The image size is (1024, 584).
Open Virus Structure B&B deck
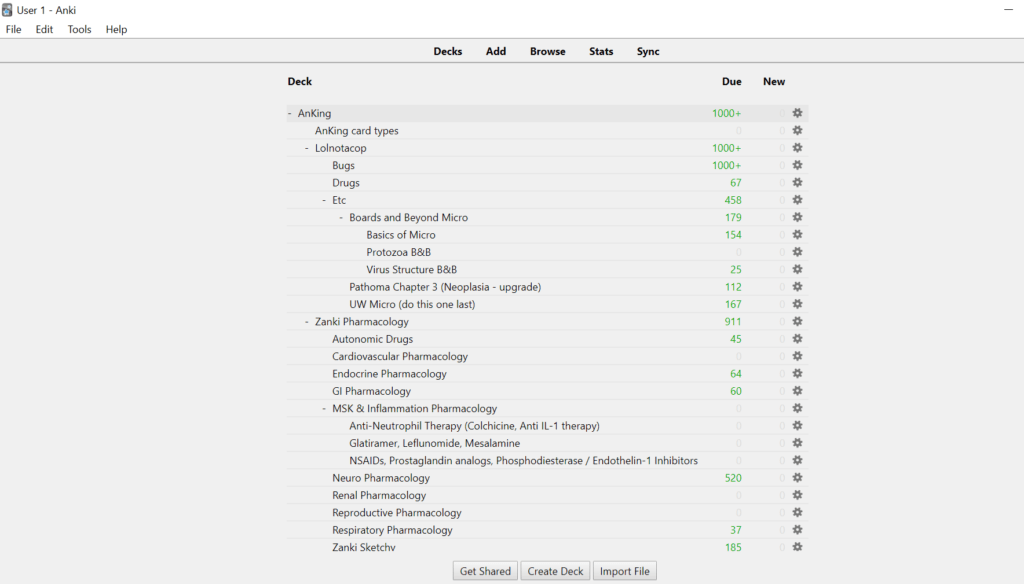click(411, 269)
